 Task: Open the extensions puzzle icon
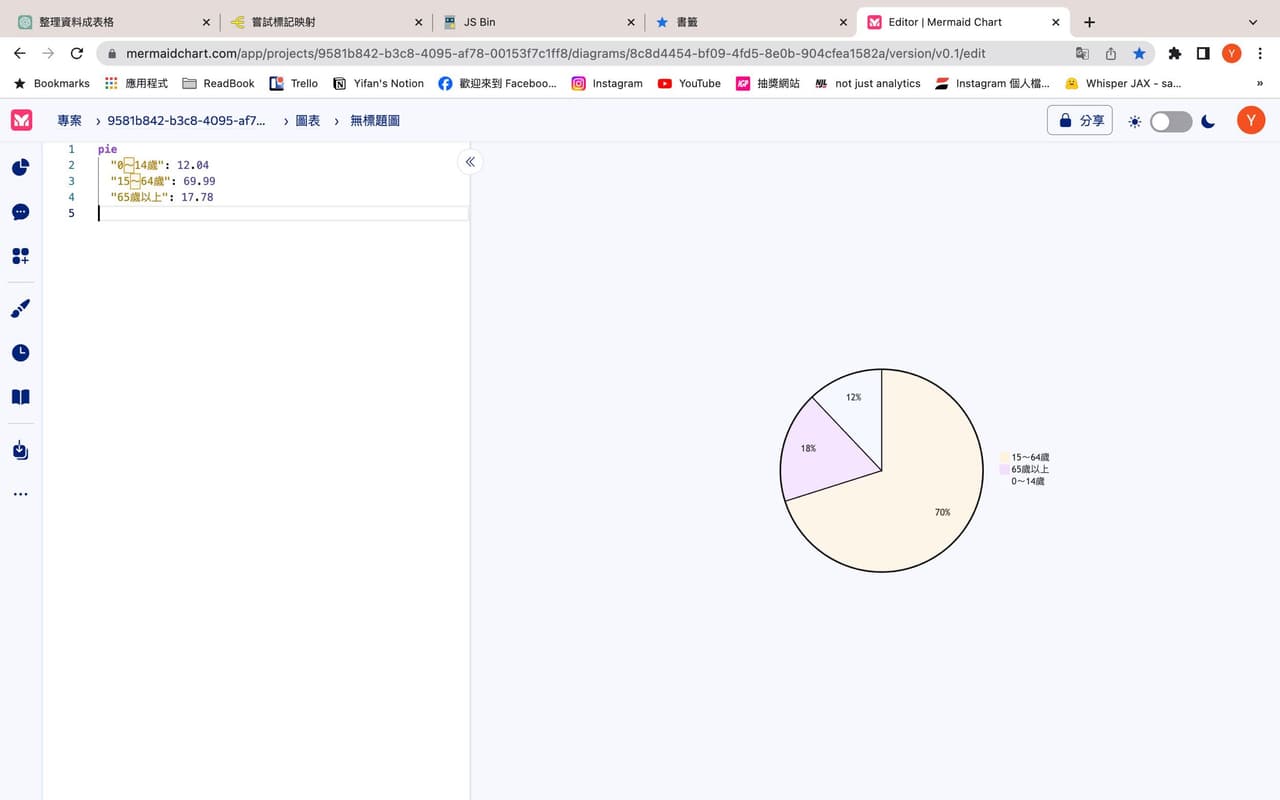(1175, 54)
